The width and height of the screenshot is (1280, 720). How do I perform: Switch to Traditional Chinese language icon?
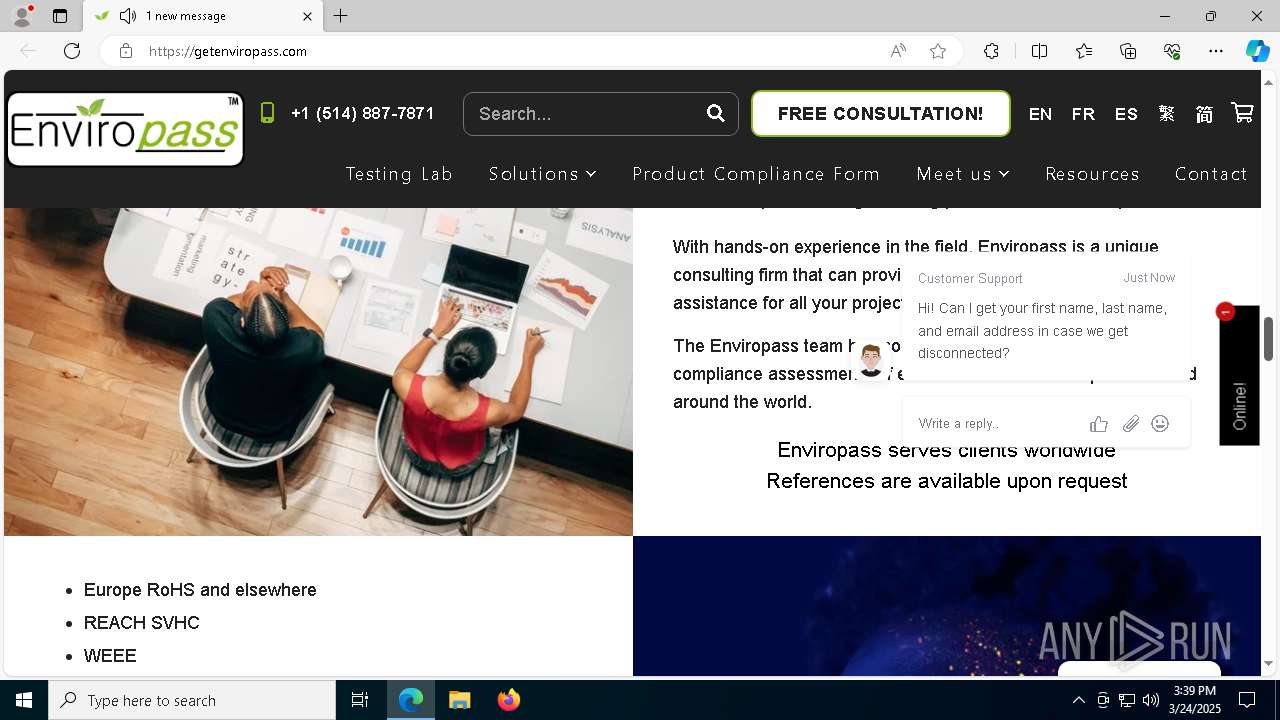coord(1167,114)
